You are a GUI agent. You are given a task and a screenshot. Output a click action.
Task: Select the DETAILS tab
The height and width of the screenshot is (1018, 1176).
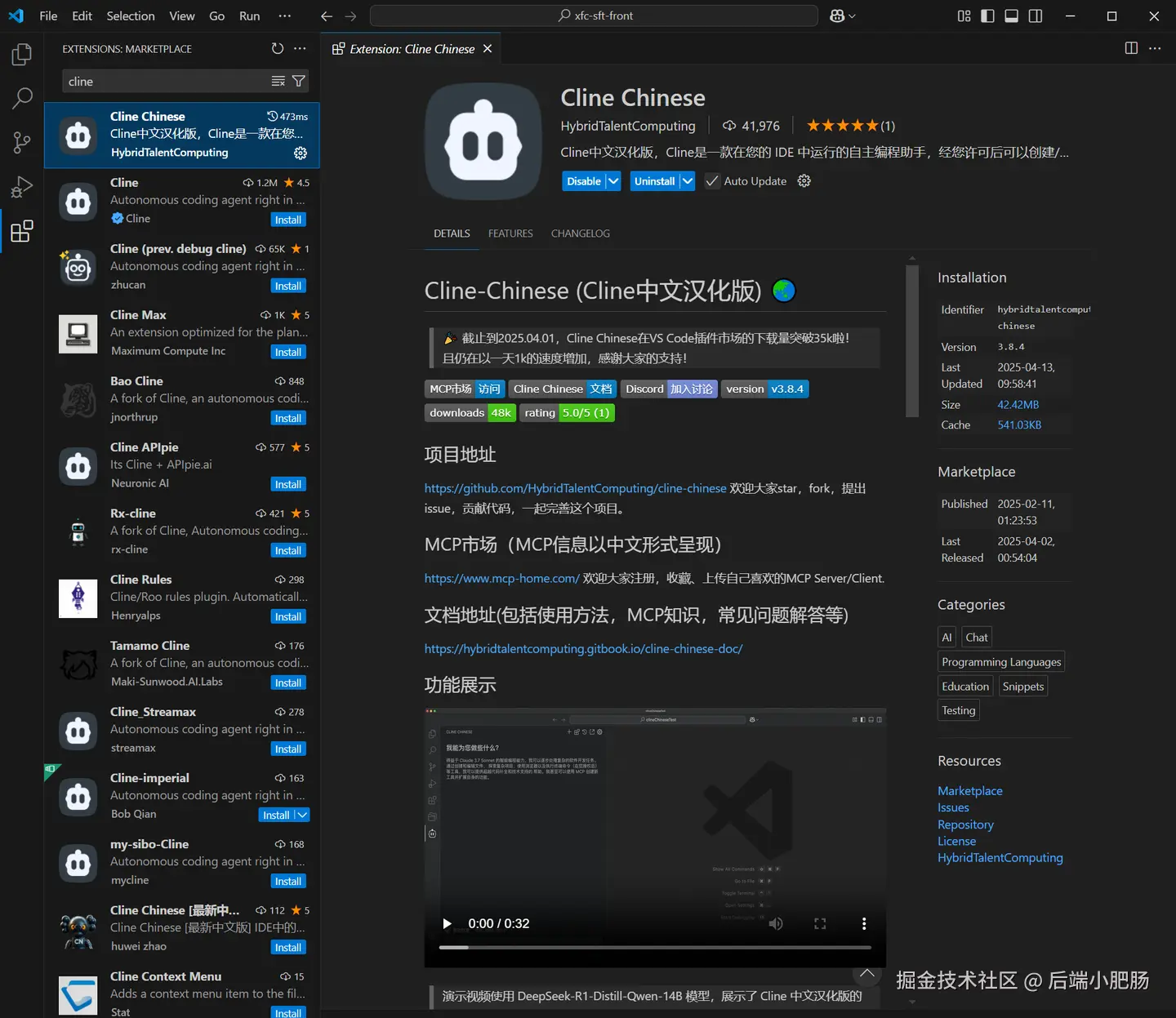(452, 233)
